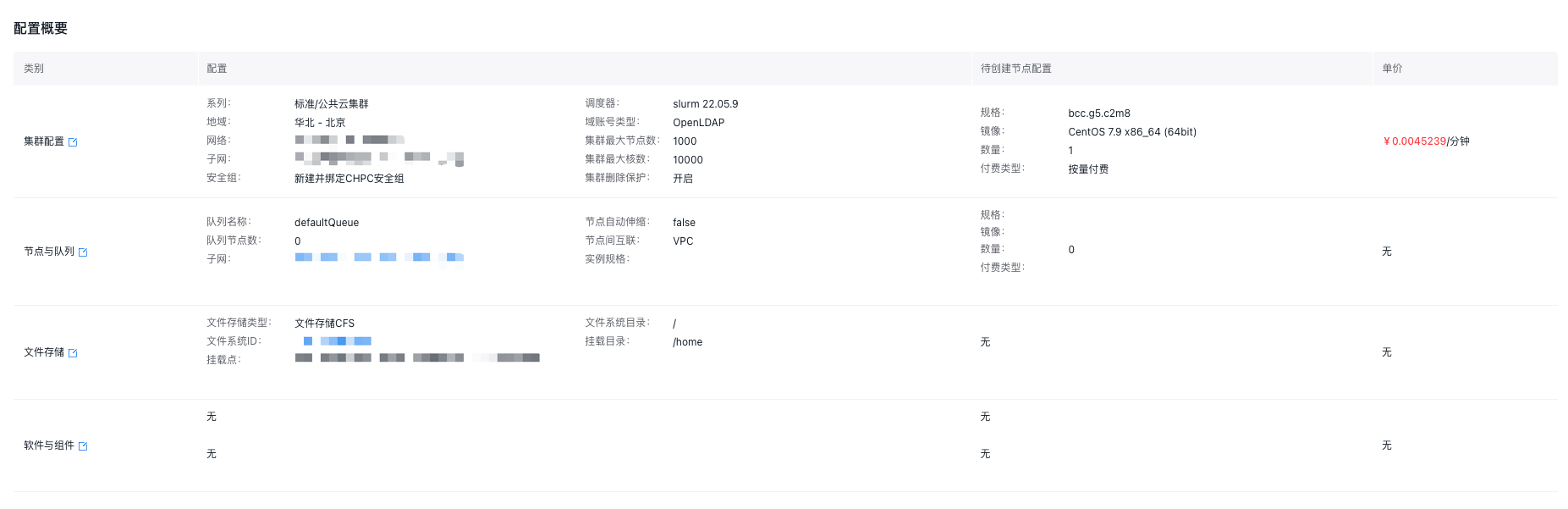Select the 集群配置 category label
1568x509 pixels.
44,141
